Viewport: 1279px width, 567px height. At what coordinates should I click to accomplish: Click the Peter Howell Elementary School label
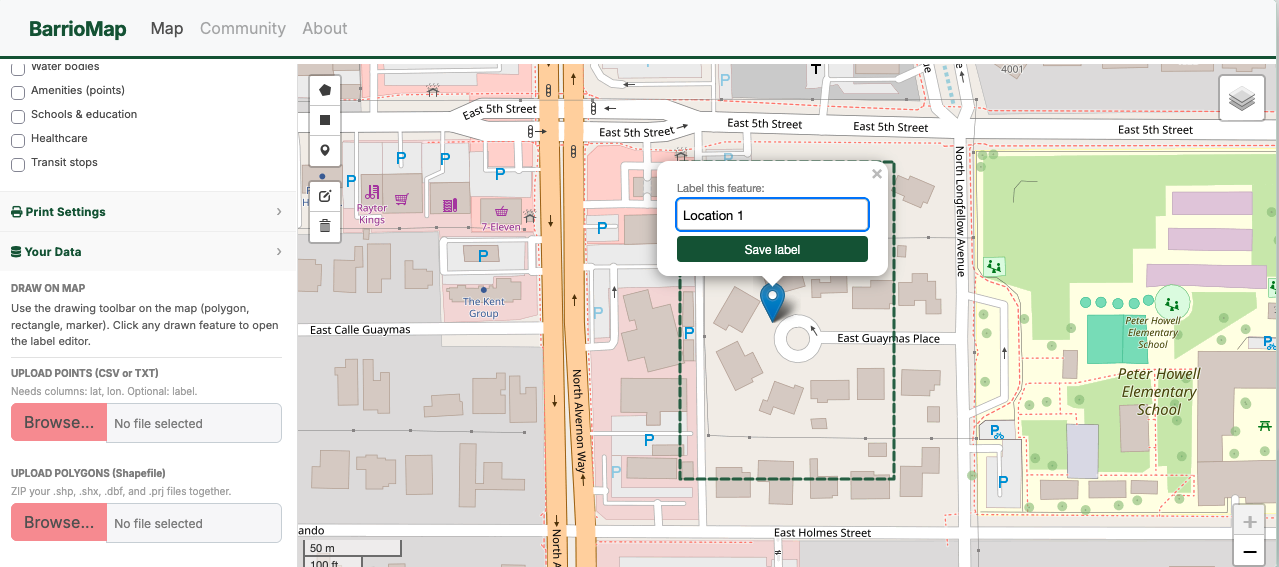1159,391
